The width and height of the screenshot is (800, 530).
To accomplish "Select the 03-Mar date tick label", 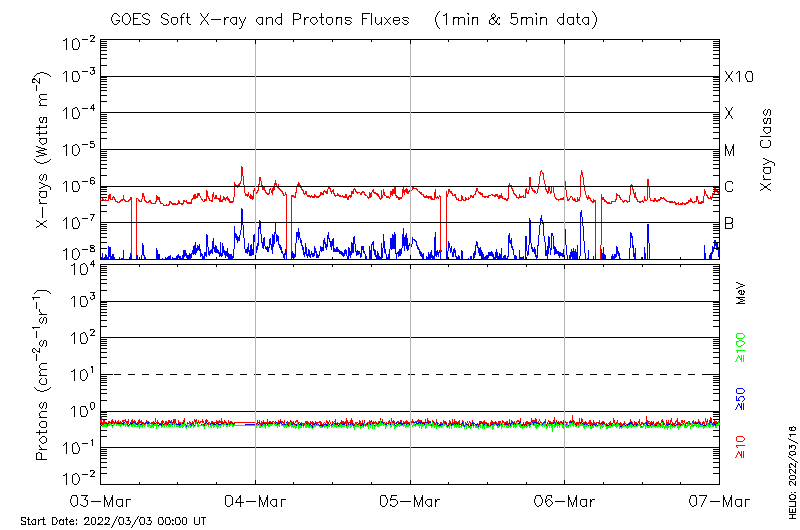I will pyautogui.click(x=101, y=500).
